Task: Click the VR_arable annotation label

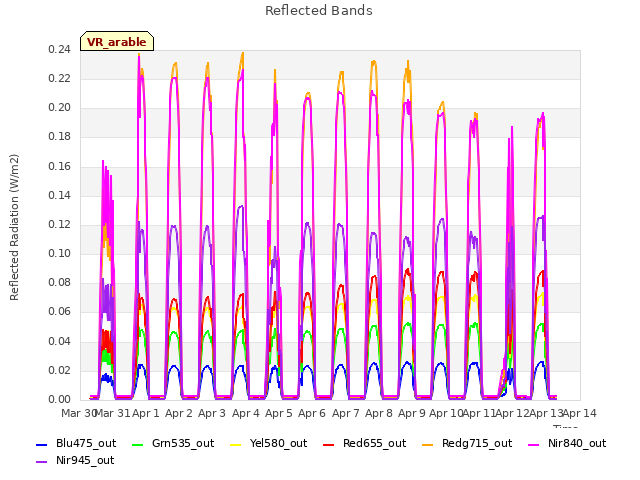Action: point(117,42)
